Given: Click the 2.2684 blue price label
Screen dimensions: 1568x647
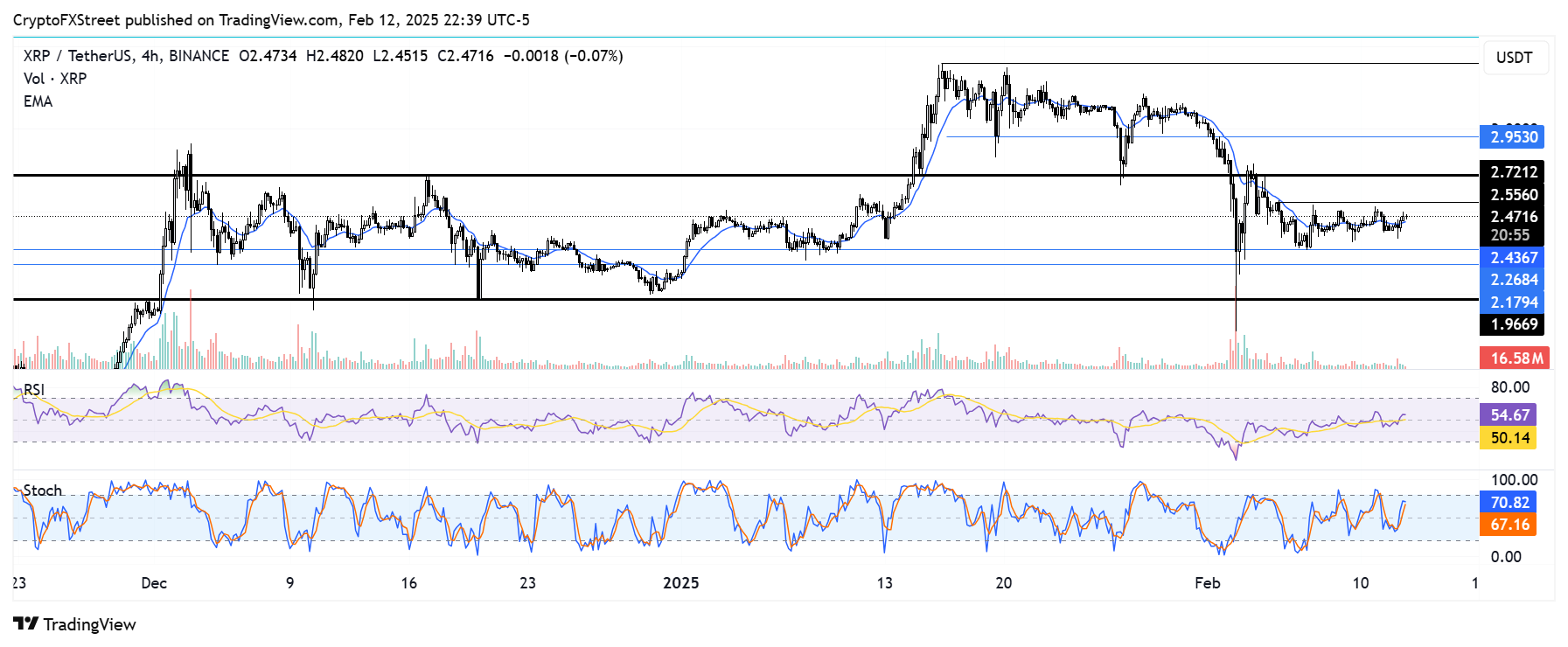Looking at the screenshot, I should click(1512, 280).
